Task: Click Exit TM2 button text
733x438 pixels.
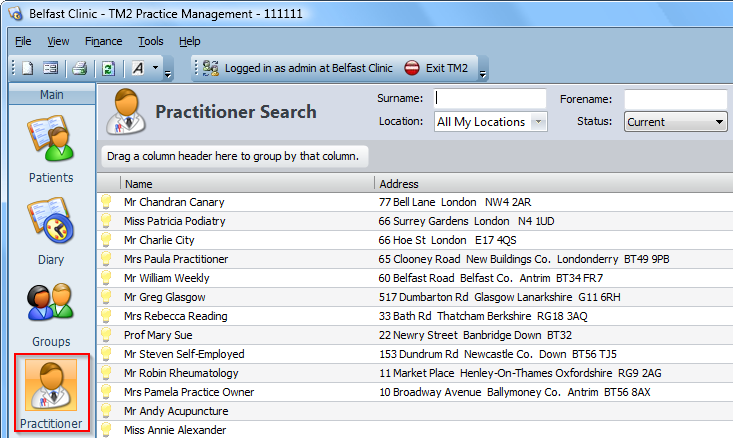Action: click(446, 68)
